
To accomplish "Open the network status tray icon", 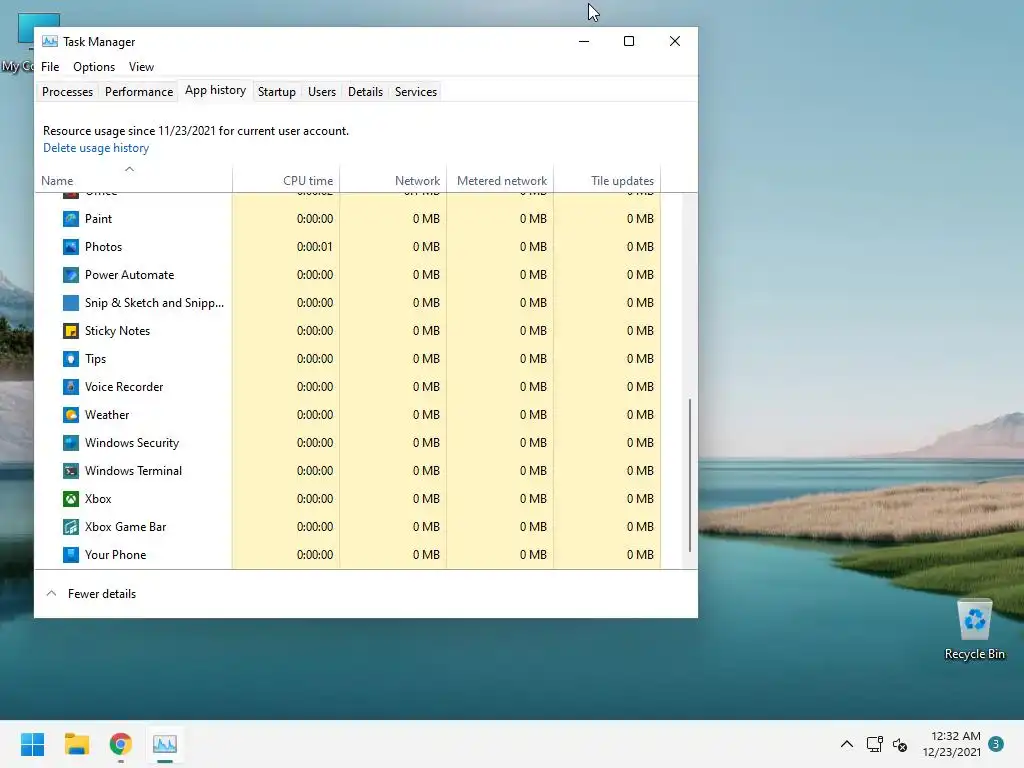I will pyautogui.click(x=874, y=744).
